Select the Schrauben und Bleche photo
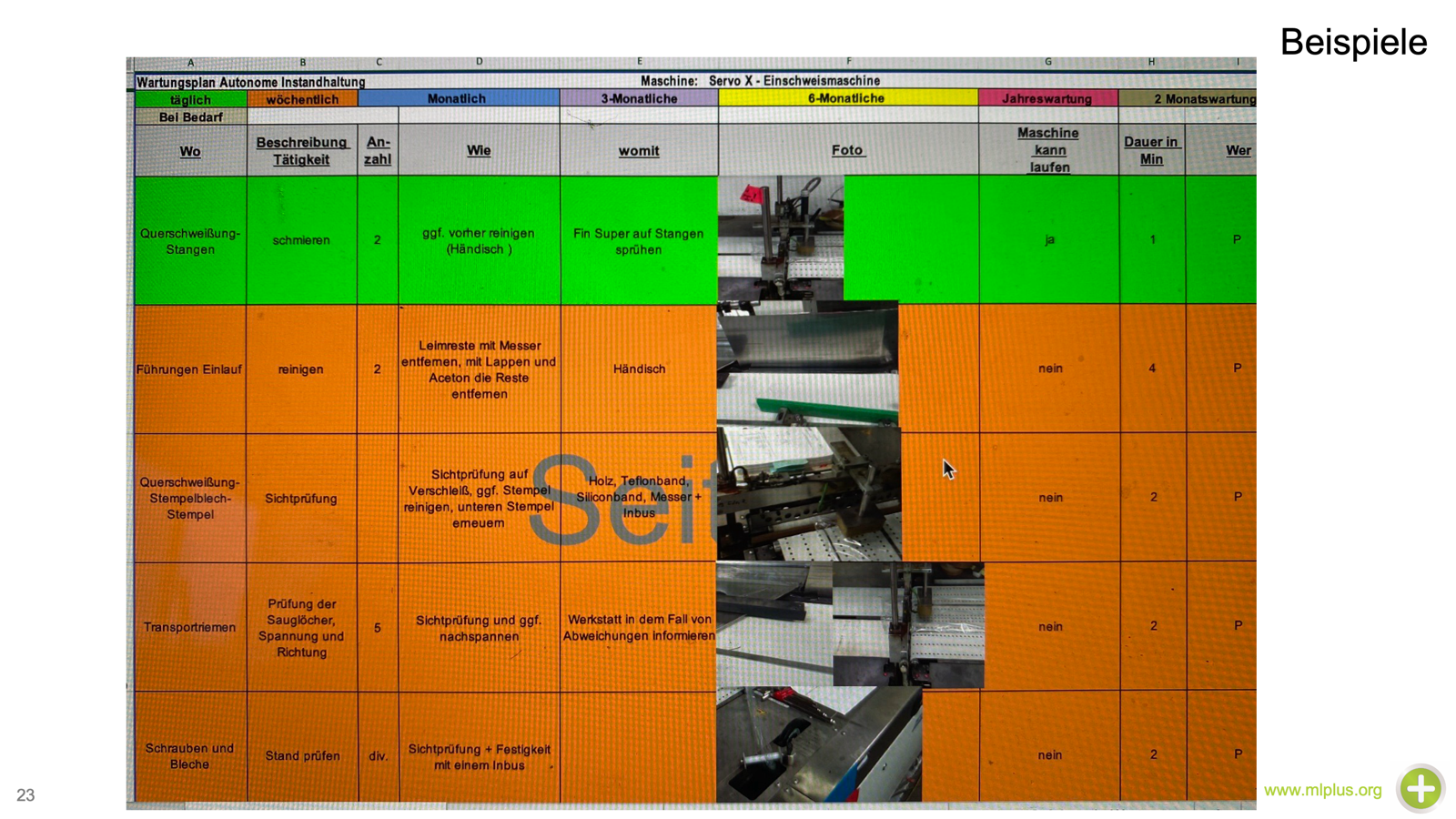1456x819 pixels. pos(819,744)
